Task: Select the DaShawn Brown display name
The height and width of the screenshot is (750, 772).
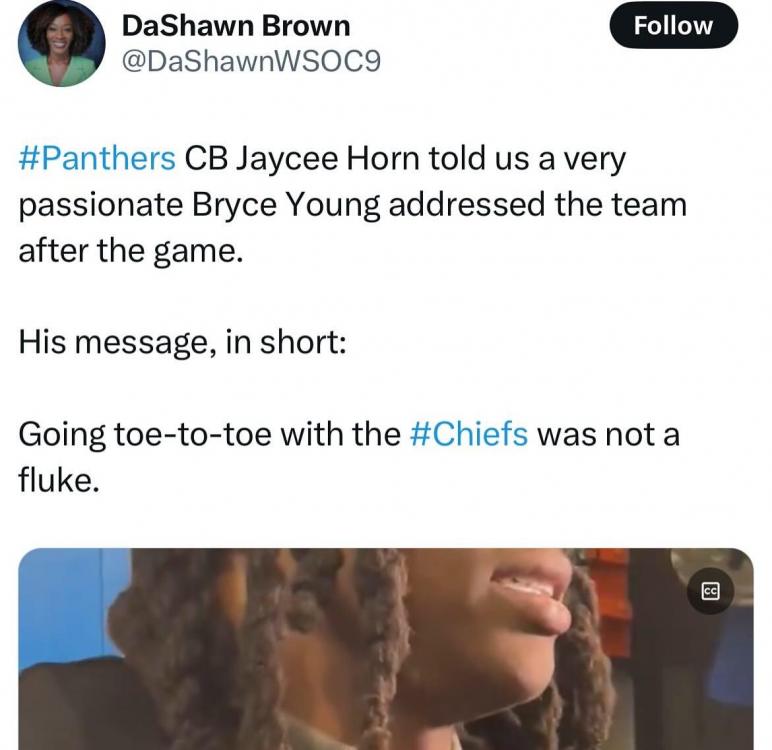Action: pos(236,26)
